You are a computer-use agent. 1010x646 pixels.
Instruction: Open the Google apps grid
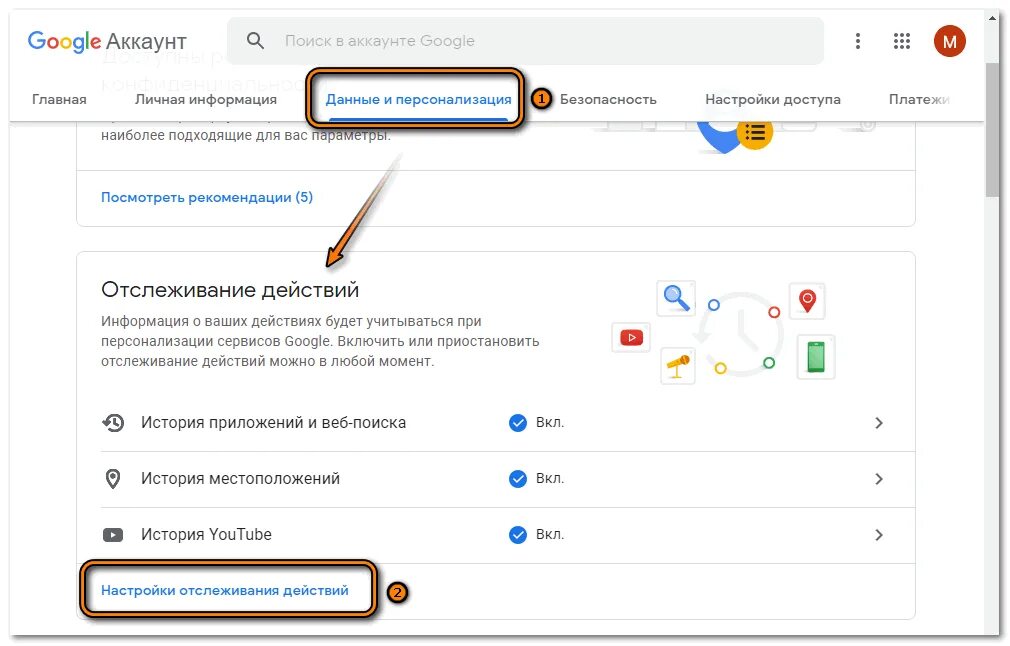coord(902,41)
